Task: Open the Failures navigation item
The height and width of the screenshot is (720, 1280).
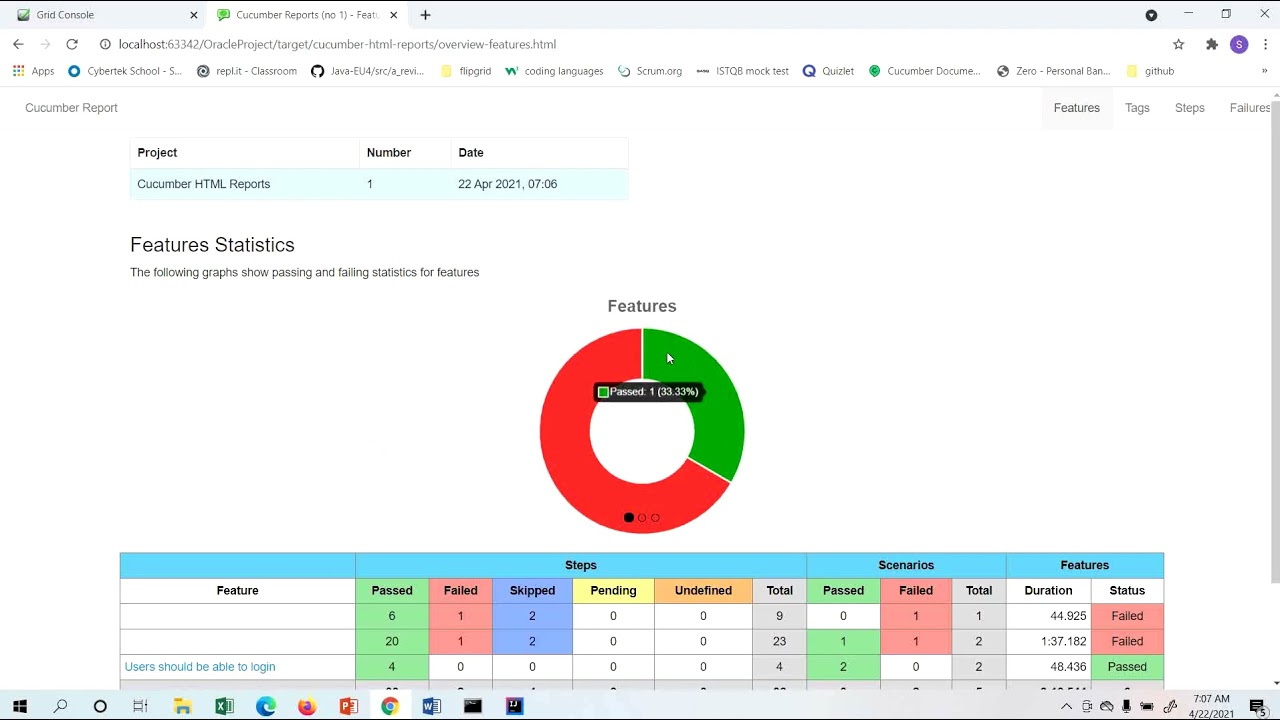Action: [1249, 108]
